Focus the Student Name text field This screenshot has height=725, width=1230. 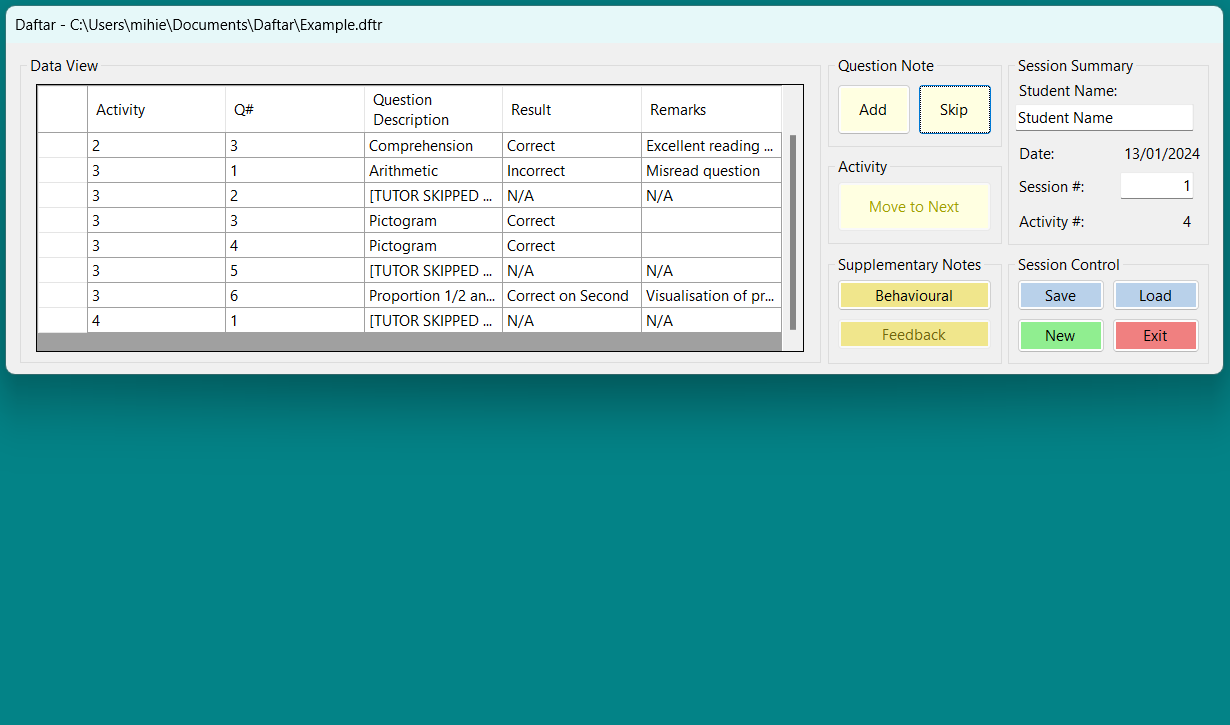pyautogui.click(x=1104, y=118)
